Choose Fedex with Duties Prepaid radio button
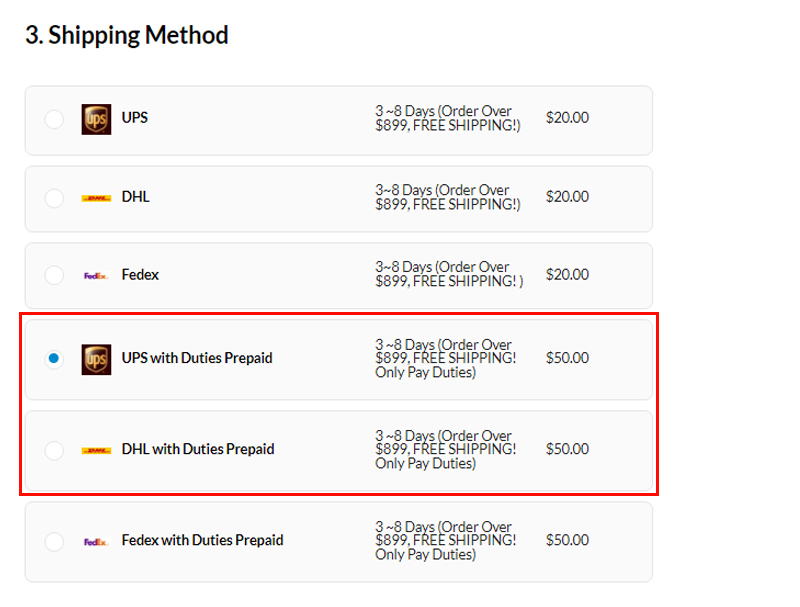Image resolution: width=800 pixels, height=607 pixels. (54, 541)
